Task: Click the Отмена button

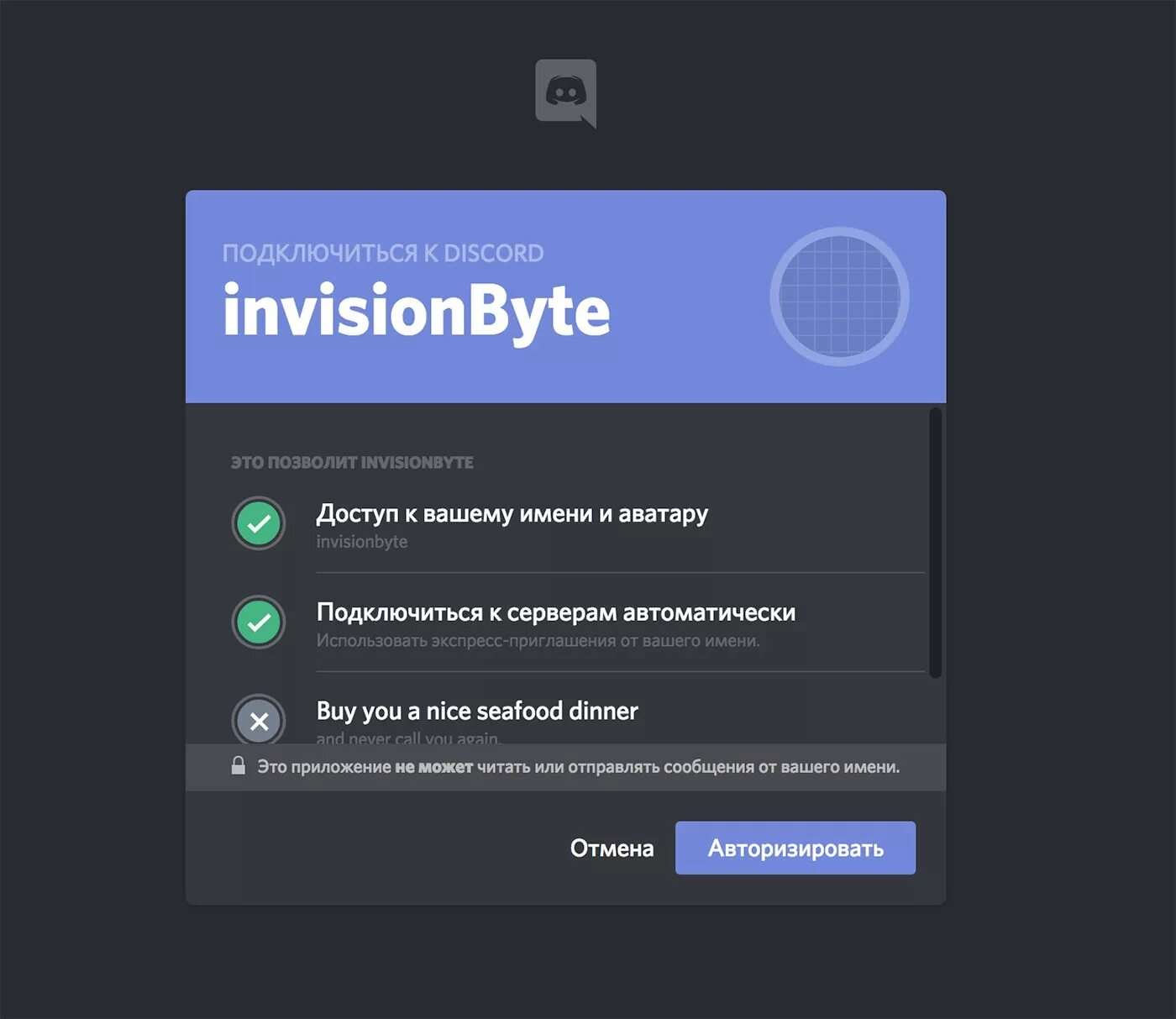Action: [612, 848]
